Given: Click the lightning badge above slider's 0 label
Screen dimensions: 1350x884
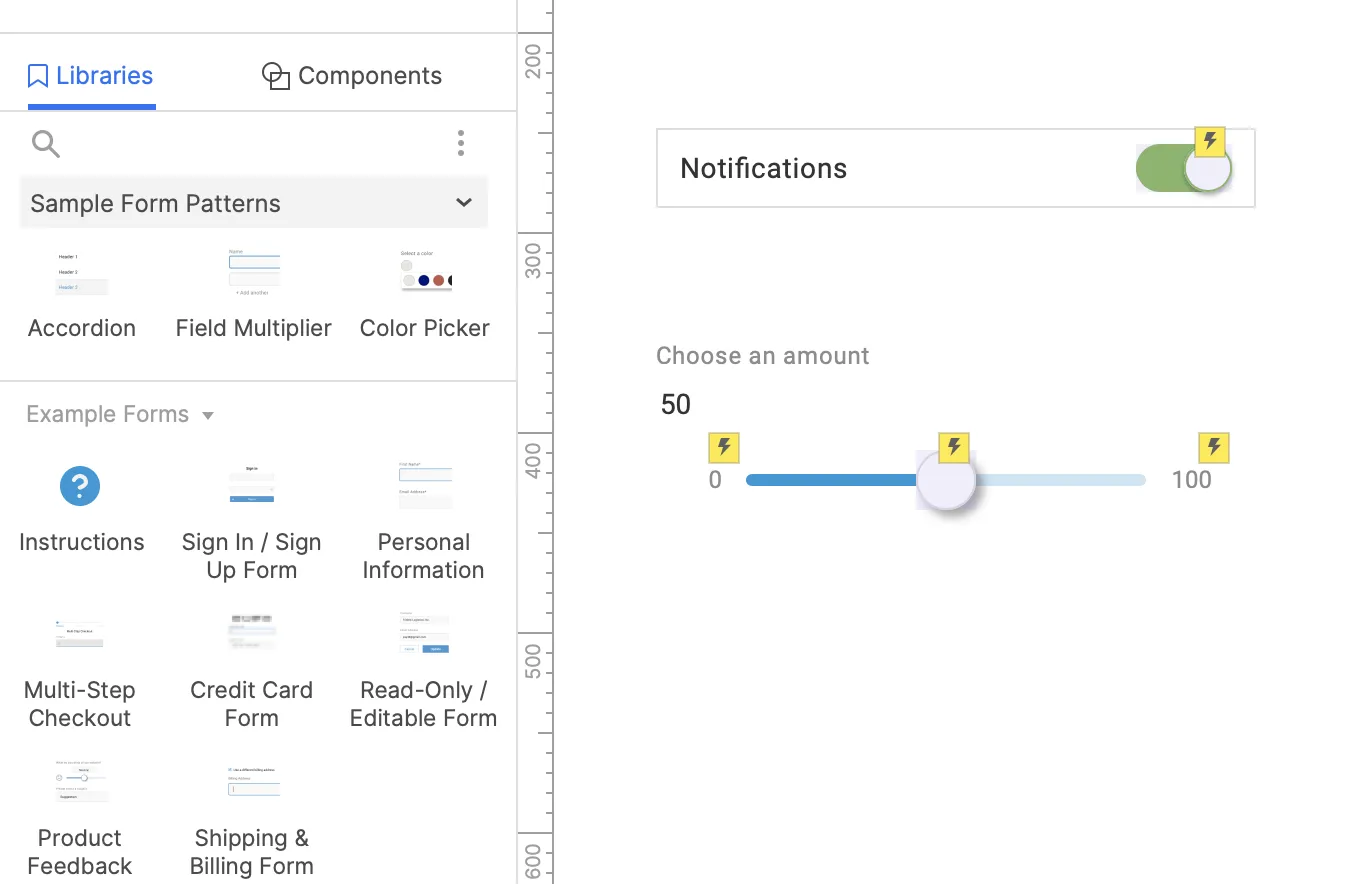Looking at the screenshot, I should click(724, 447).
